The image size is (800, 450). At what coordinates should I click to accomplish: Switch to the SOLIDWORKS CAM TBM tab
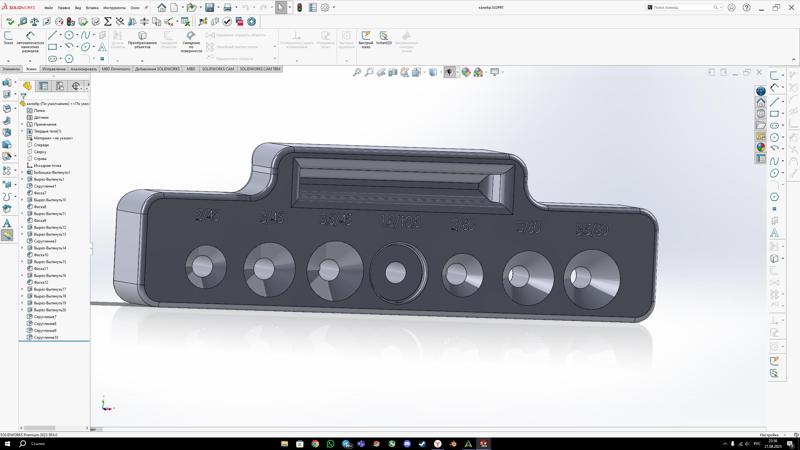(260, 68)
